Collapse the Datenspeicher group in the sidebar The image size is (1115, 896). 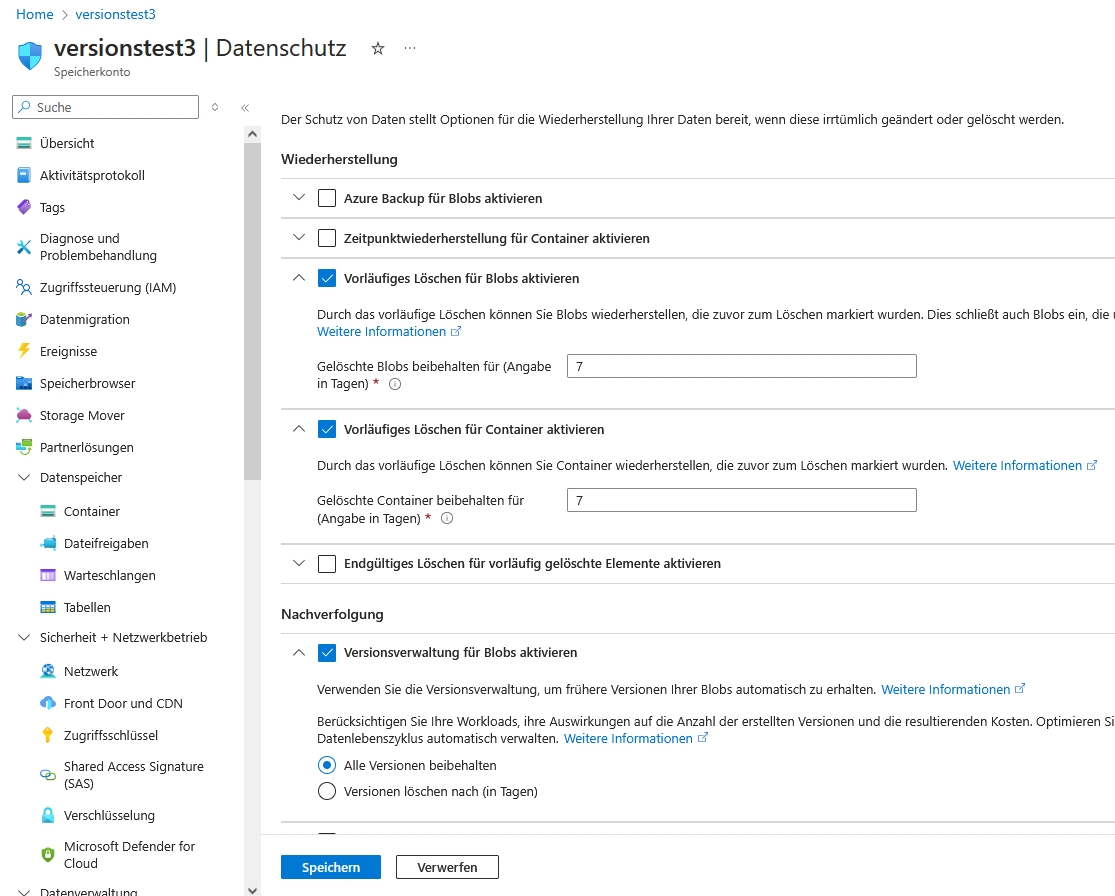(x=24, y=478)
